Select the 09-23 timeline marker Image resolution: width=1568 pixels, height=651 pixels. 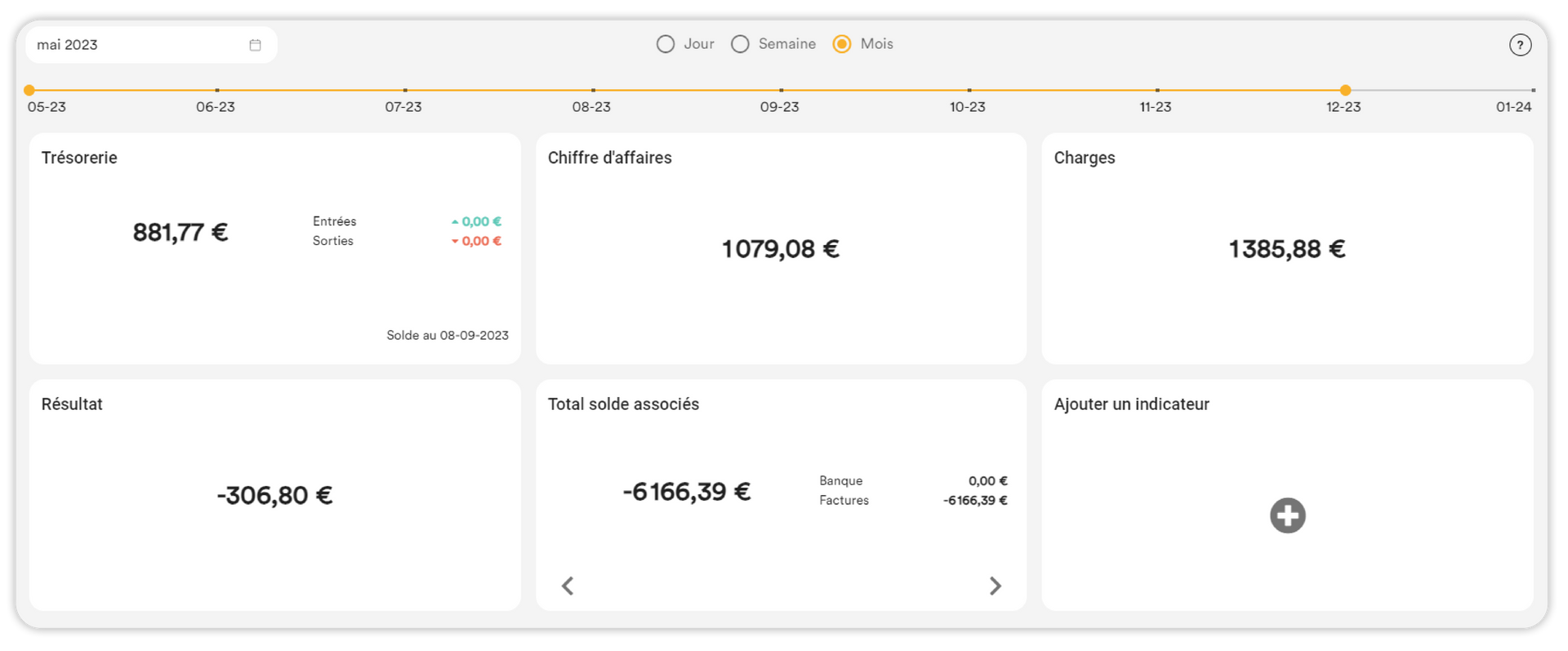(781, 91)
